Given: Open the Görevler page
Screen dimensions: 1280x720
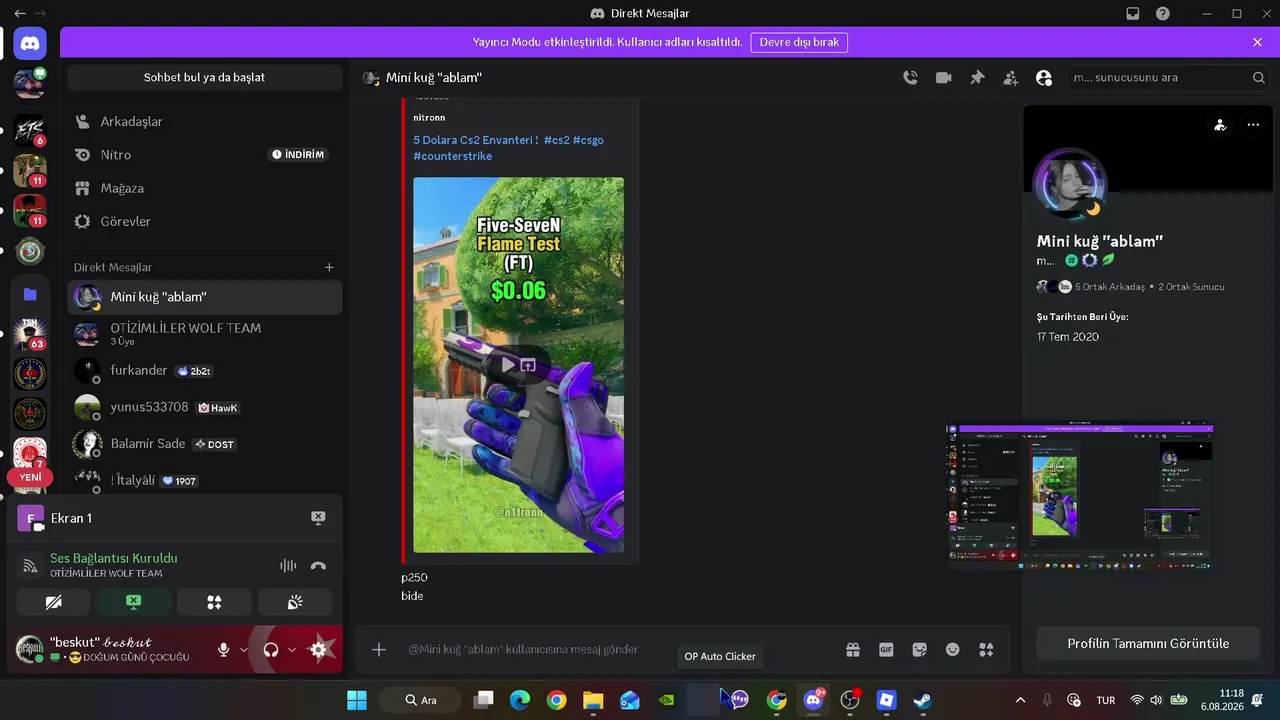Looking at the screenshot, I should [205, 221].
